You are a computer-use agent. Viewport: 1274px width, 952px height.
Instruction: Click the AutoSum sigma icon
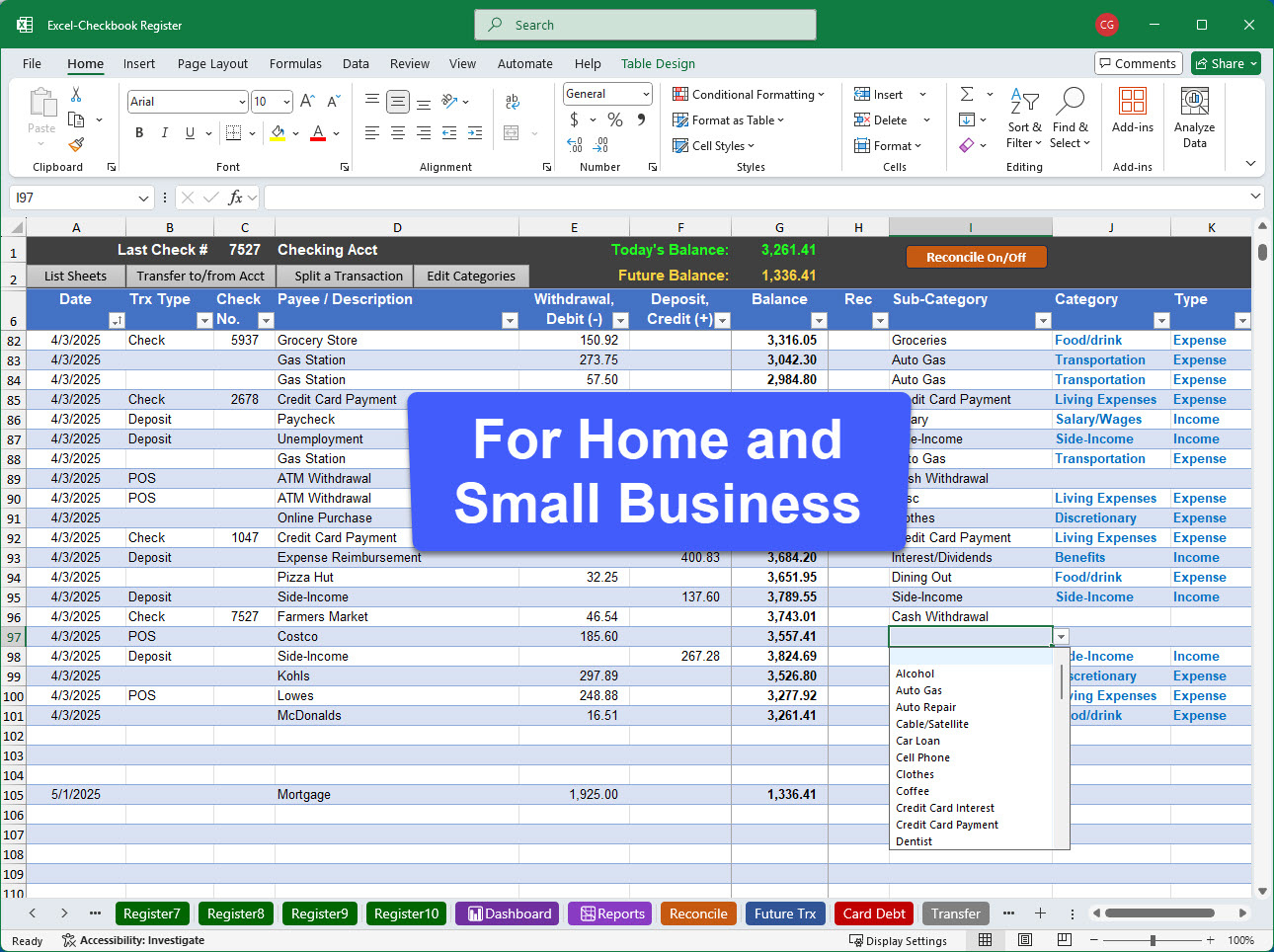coord(967,94)
